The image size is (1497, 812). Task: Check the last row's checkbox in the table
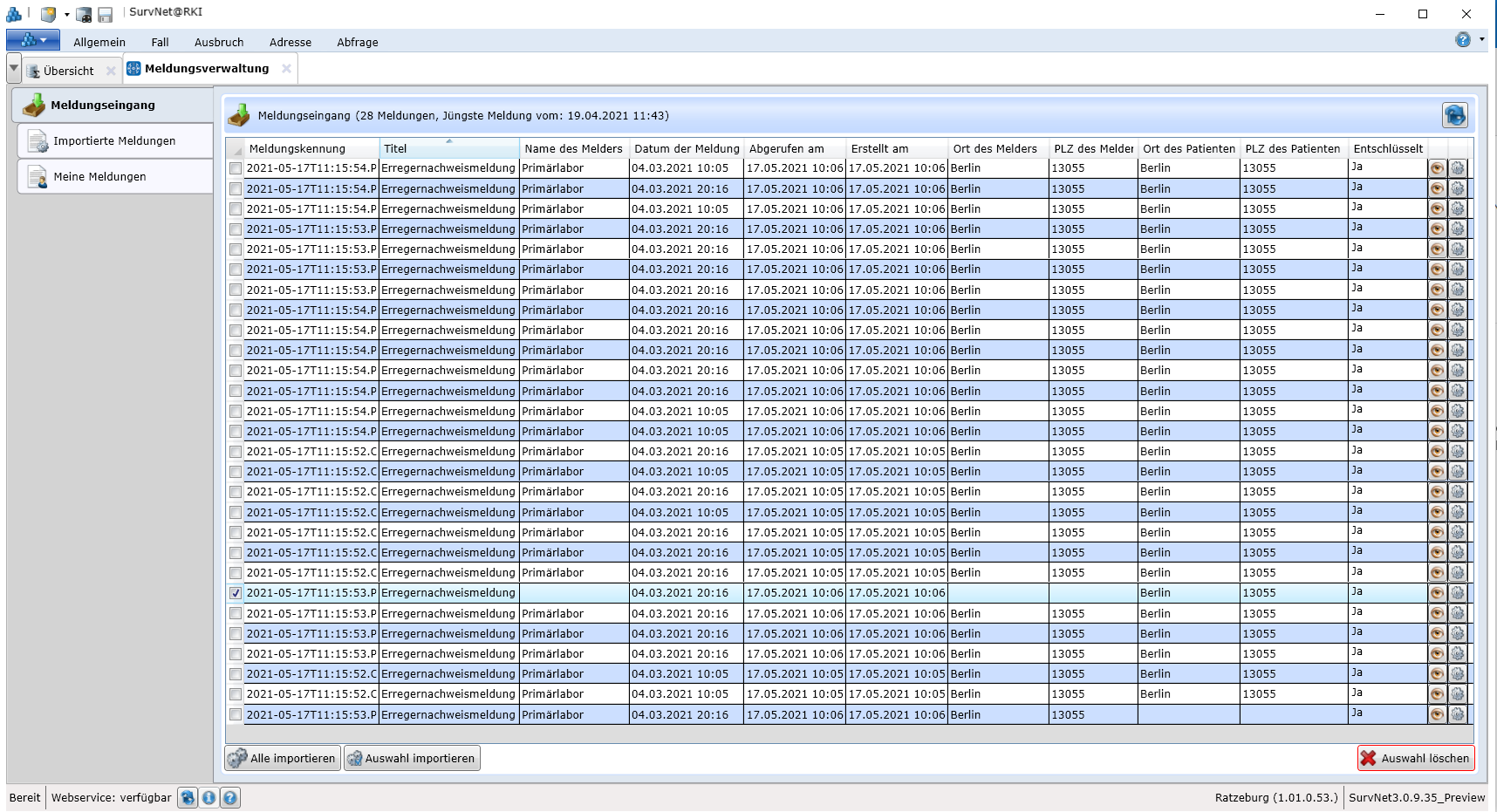(x=236, y=715)
